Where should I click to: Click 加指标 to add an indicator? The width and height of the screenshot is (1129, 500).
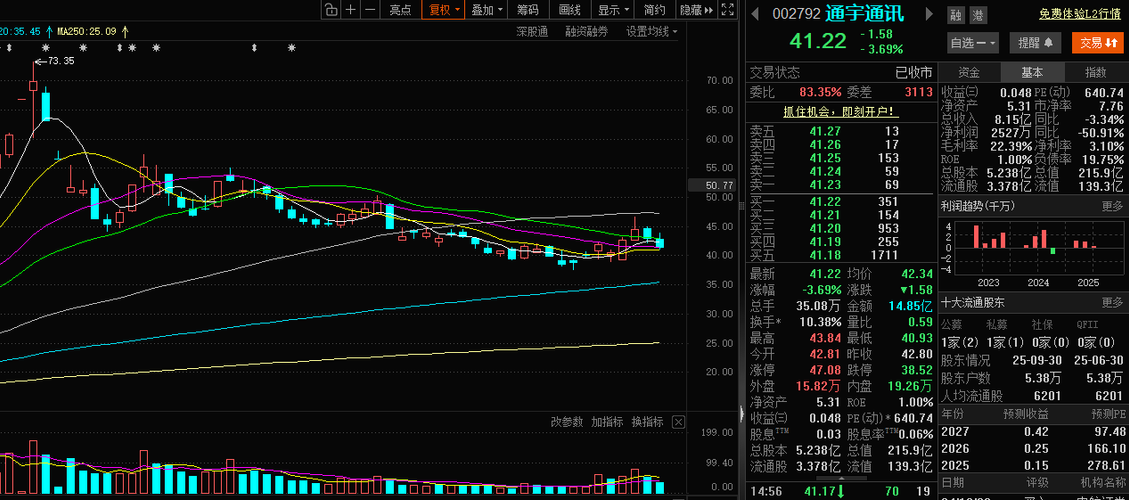(607, 422)
